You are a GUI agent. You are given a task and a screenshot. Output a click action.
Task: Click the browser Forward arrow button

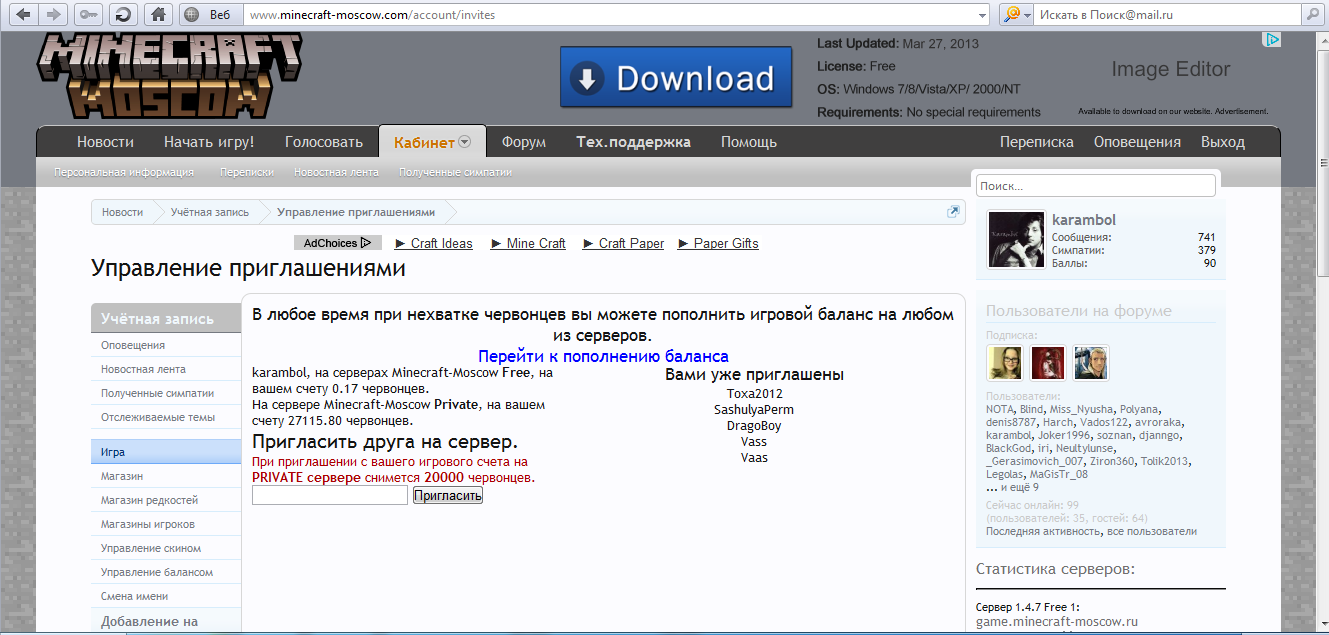55,14
